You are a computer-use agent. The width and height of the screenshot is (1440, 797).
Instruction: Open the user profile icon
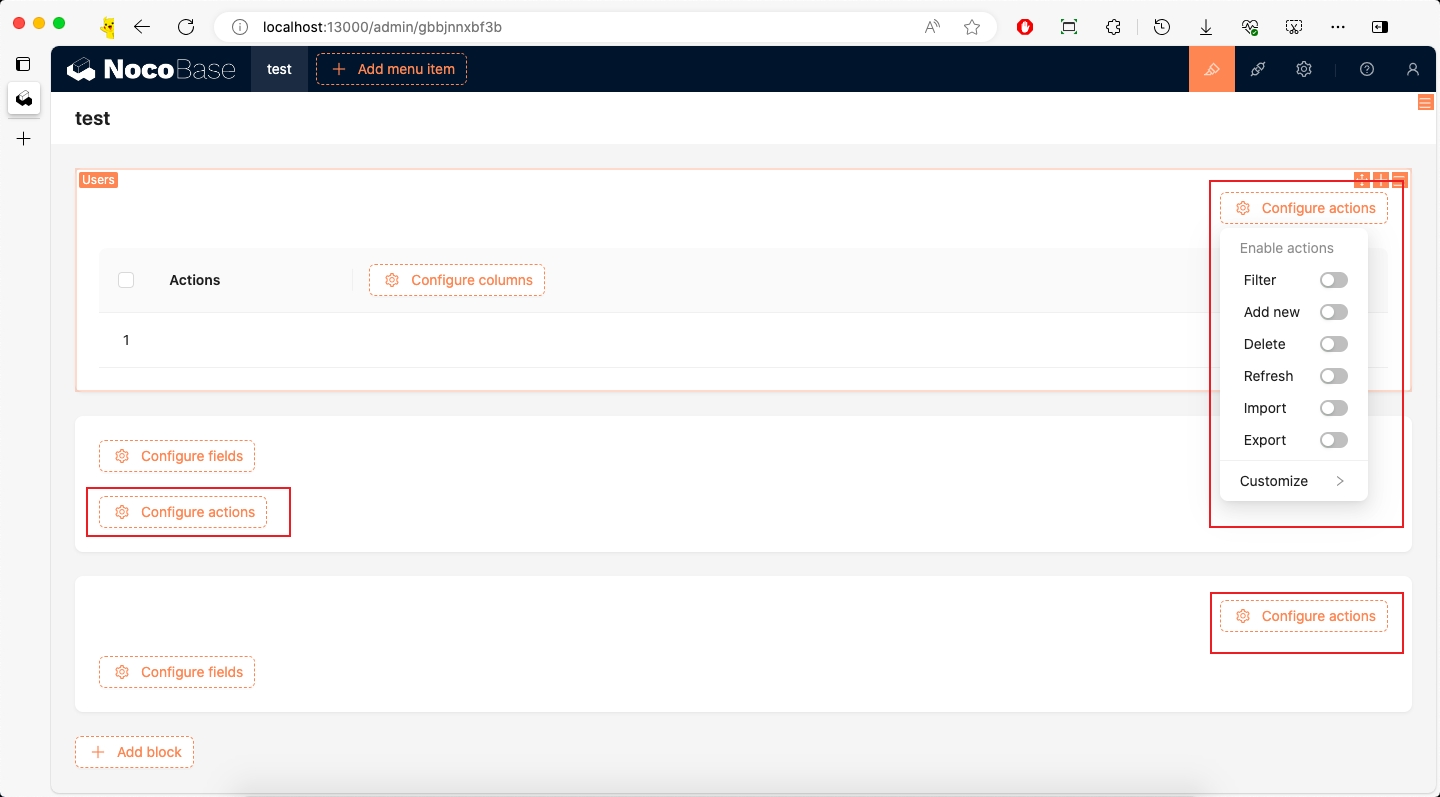pyautogui.click(x=1412, y=69)
